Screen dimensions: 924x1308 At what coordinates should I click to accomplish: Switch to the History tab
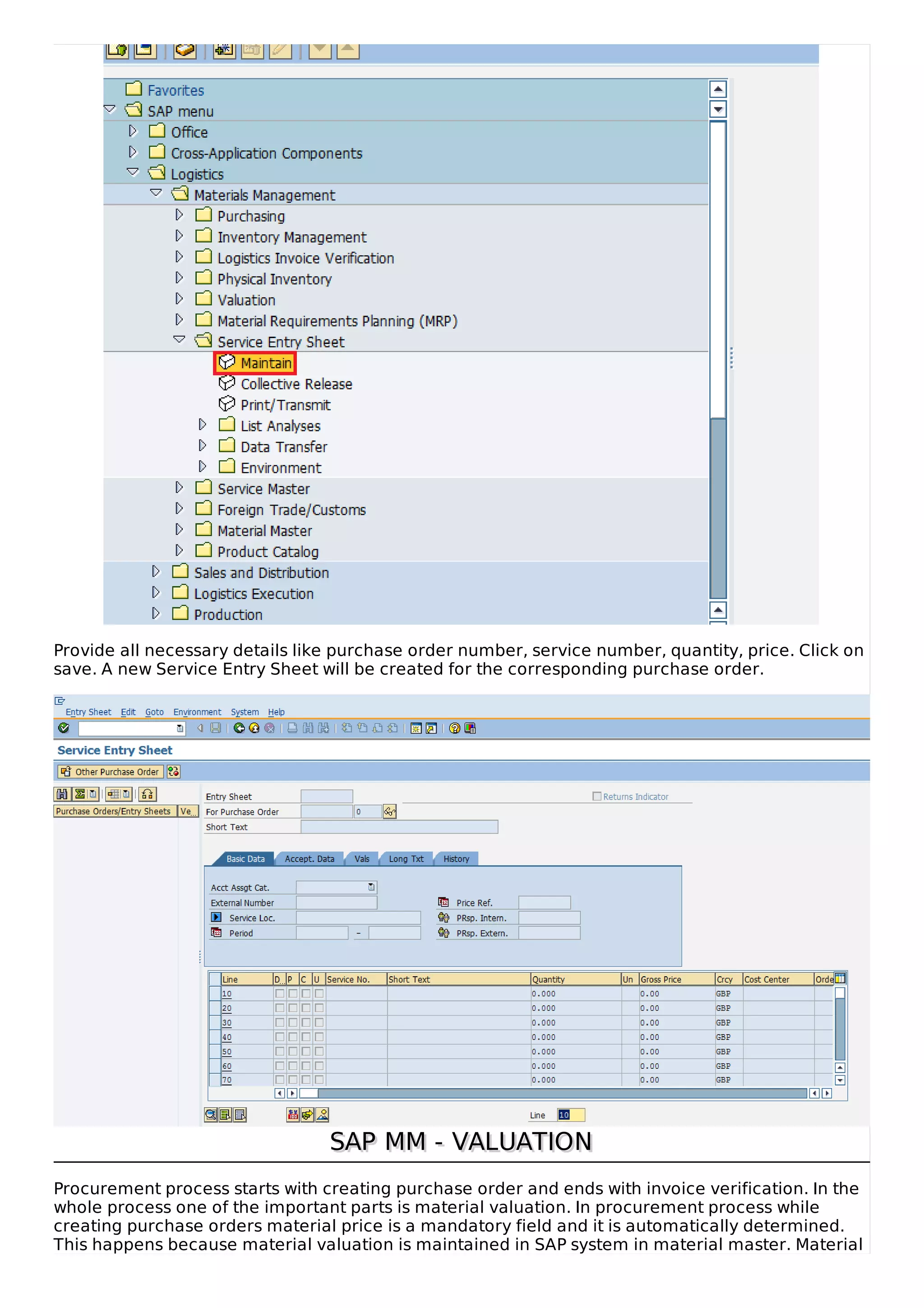click(x=456, y=858)
